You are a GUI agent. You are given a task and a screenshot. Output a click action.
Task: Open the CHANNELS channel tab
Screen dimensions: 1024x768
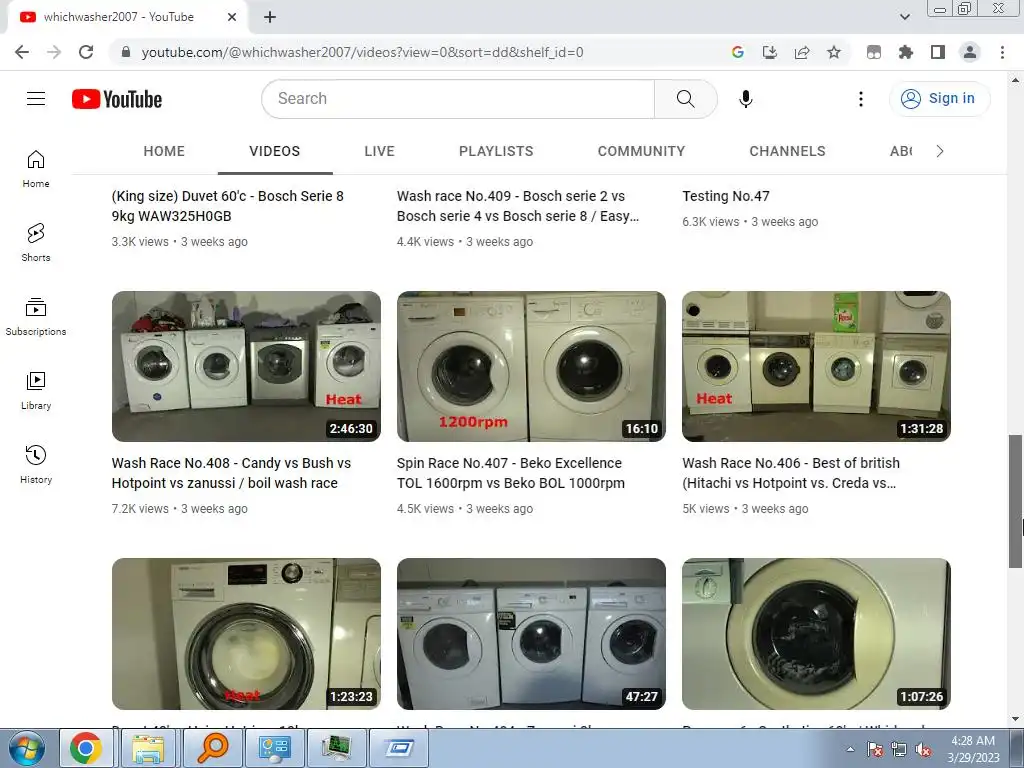coord(788,152)
